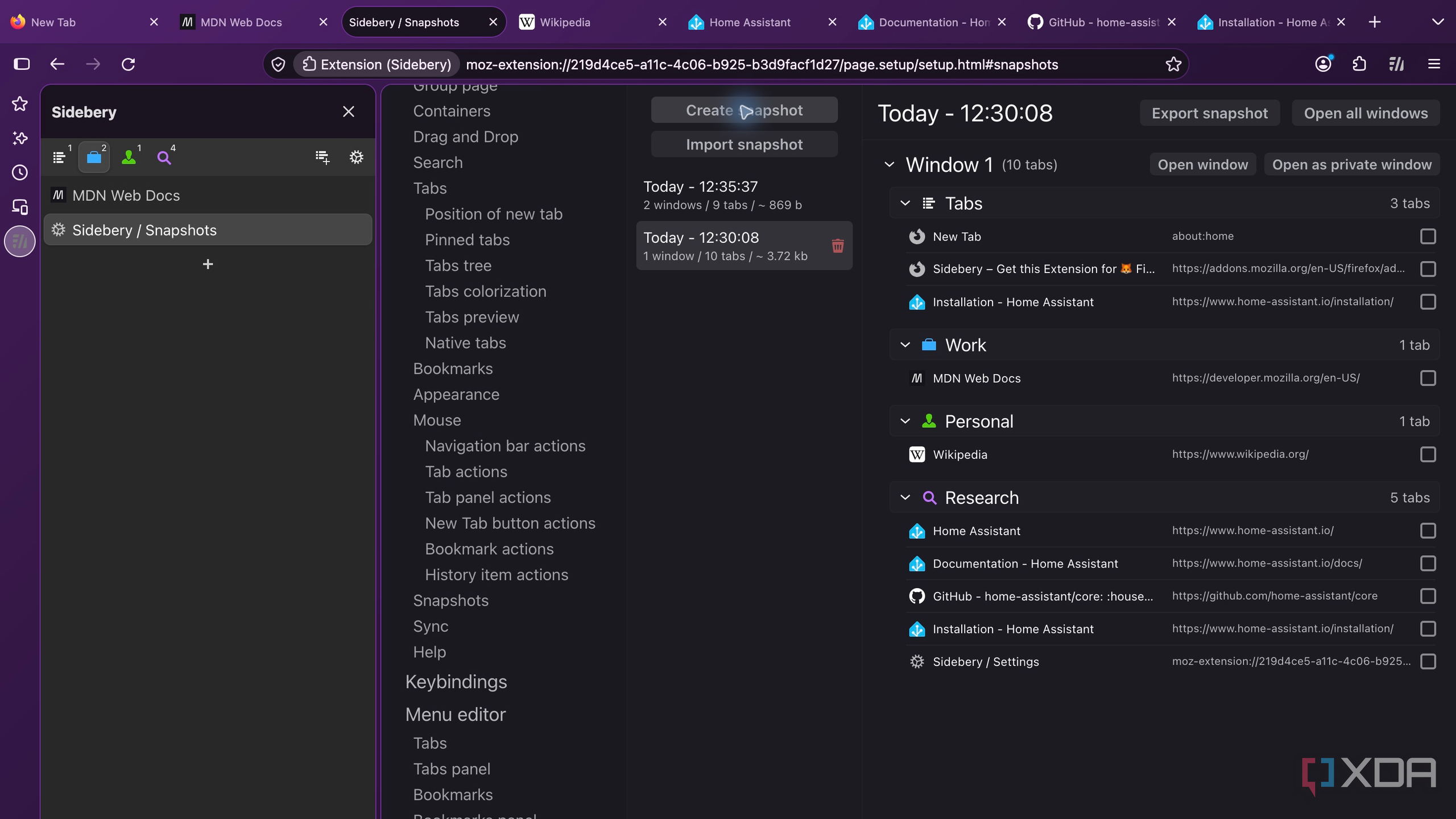1456x819 pixels.
Task: Click the Sidebery toolbar button icon
Action: coord(1396,64)
